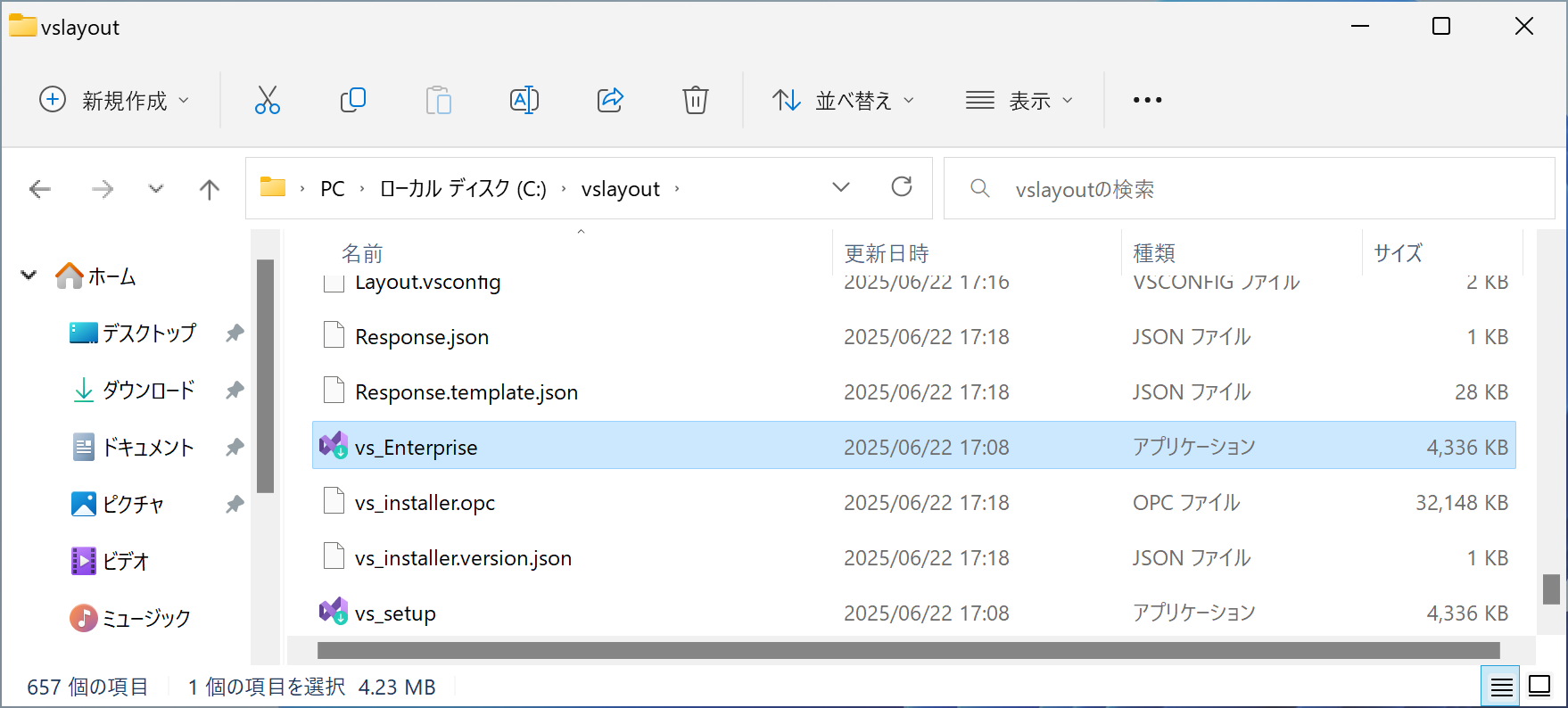
Task: Click the vs_installer.version.json file icon
Action: tap(334, 556)
